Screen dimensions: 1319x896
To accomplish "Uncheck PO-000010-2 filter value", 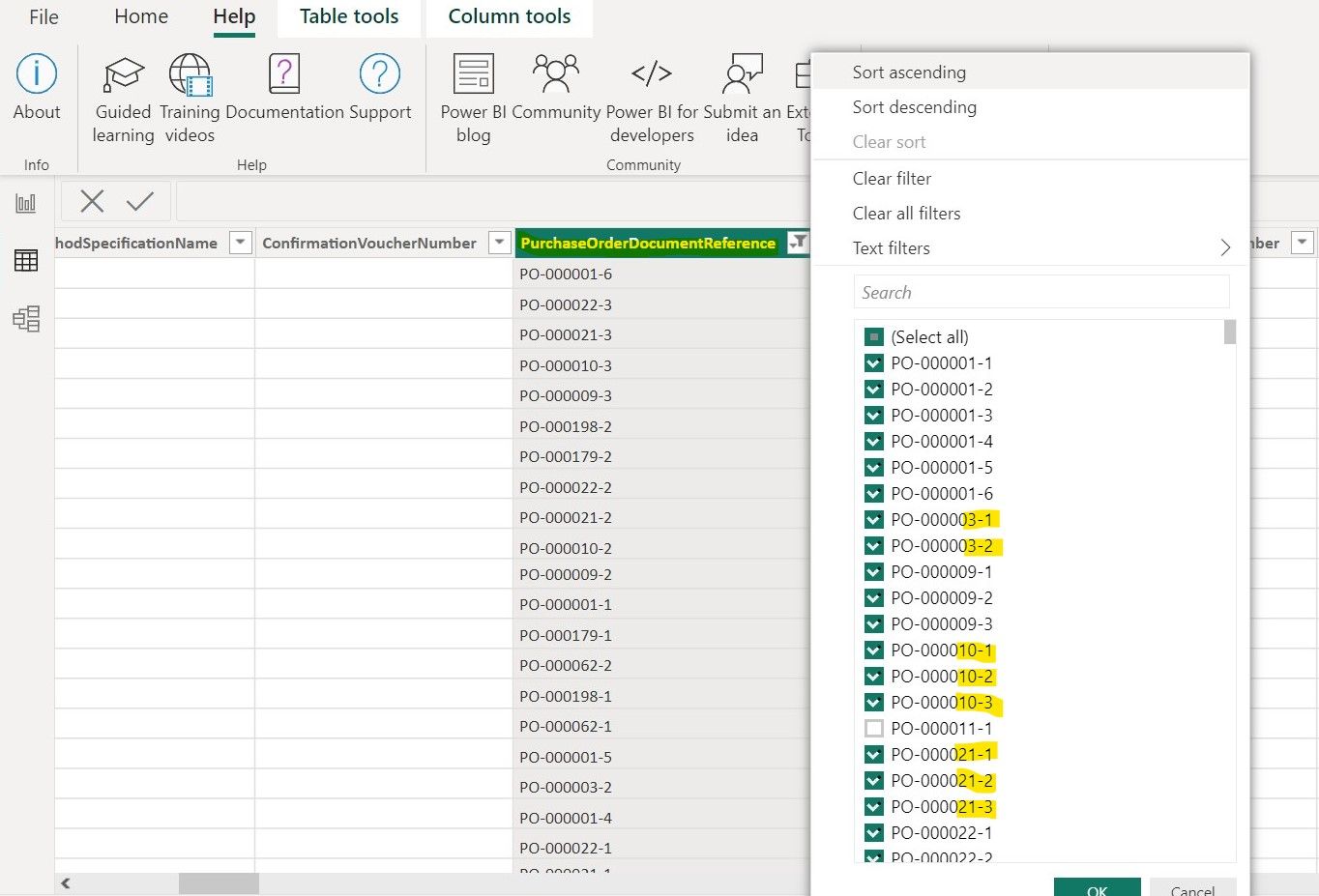I will pyautogui.click(x=874, y=677).
